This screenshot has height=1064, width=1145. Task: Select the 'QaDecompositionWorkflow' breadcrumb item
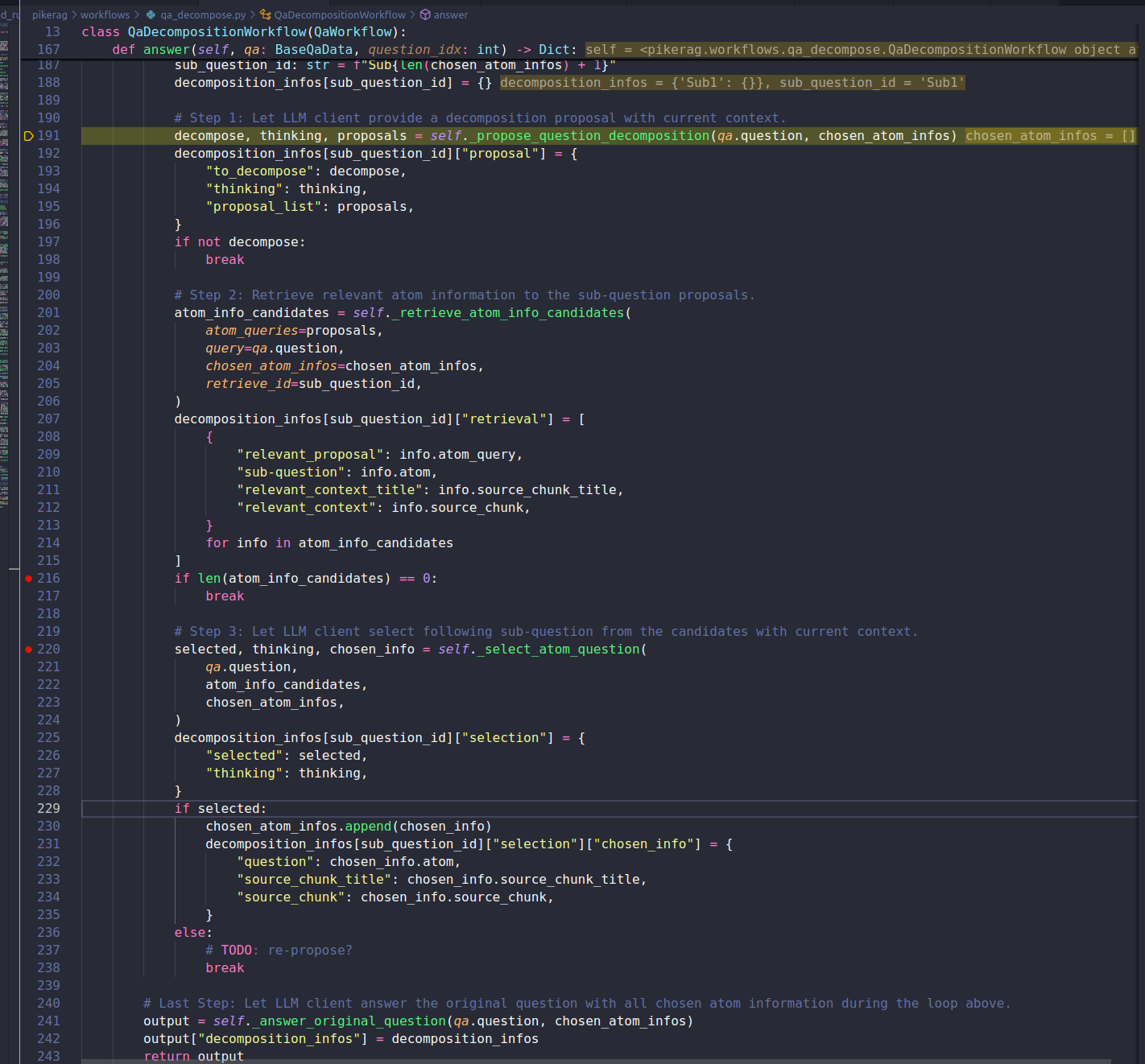click(340, 14)
